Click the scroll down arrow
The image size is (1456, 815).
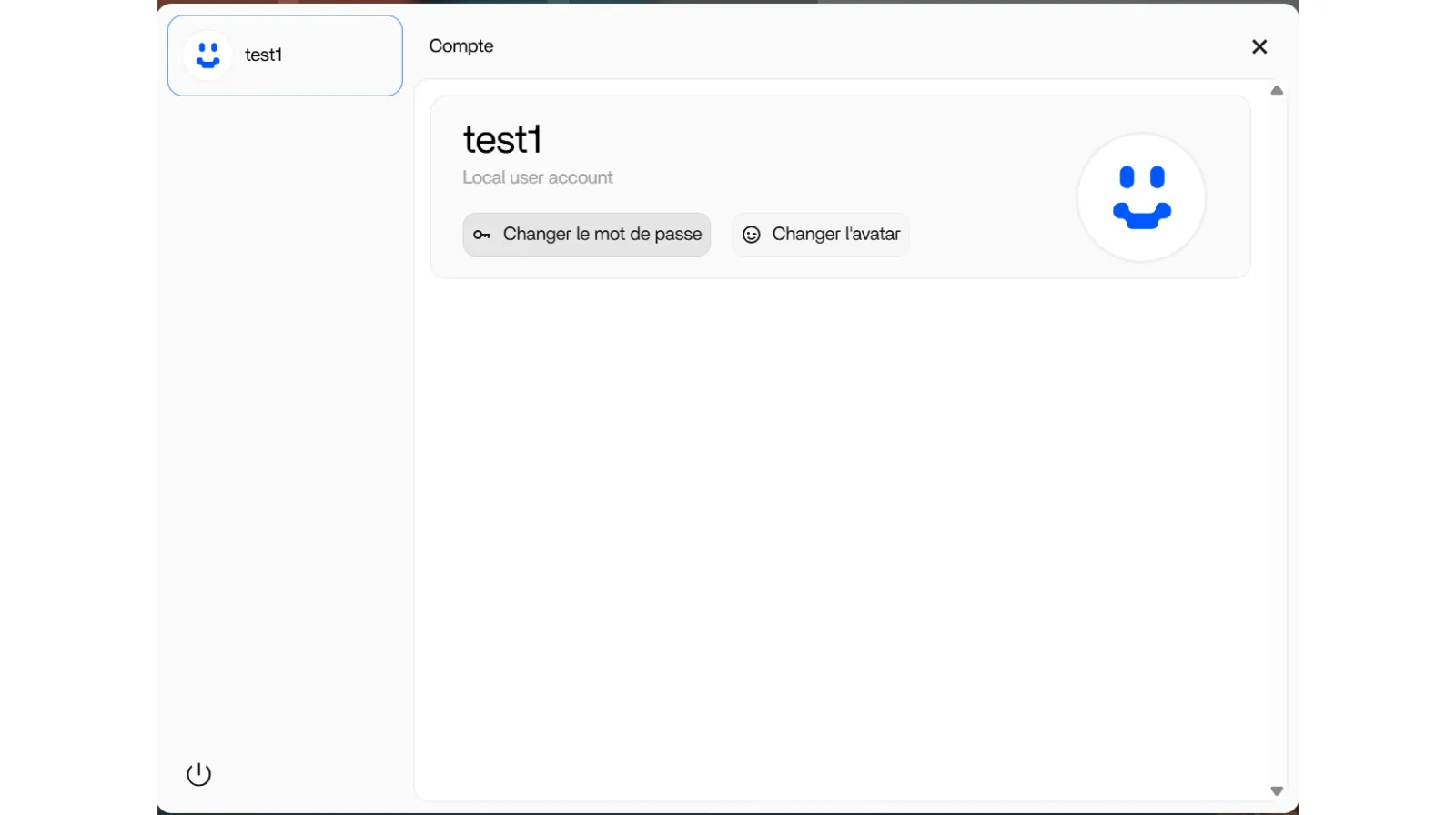1277,791
